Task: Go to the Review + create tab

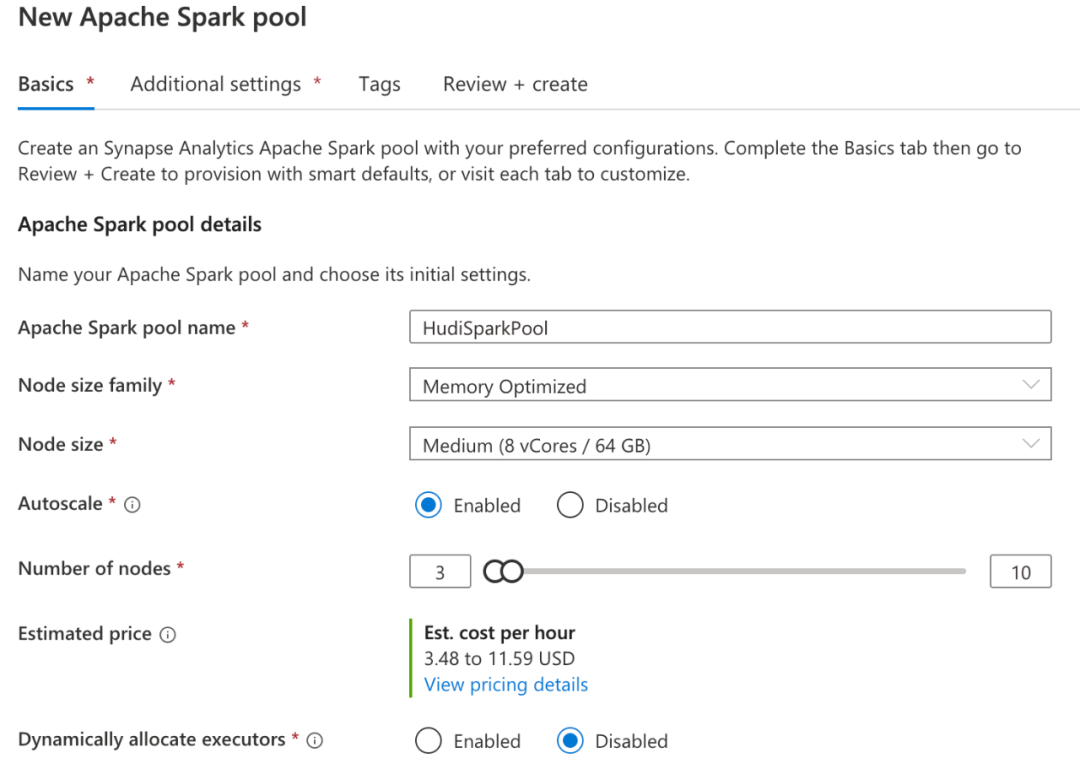Action: point(515,84)
